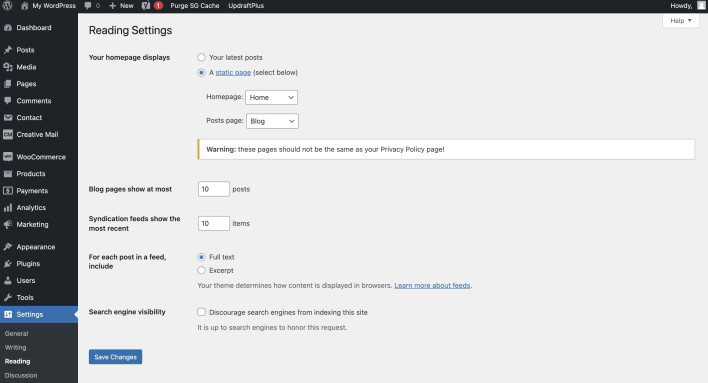
Task: Click the Payments dollar icon in sidebar
Action: point(8,191)
